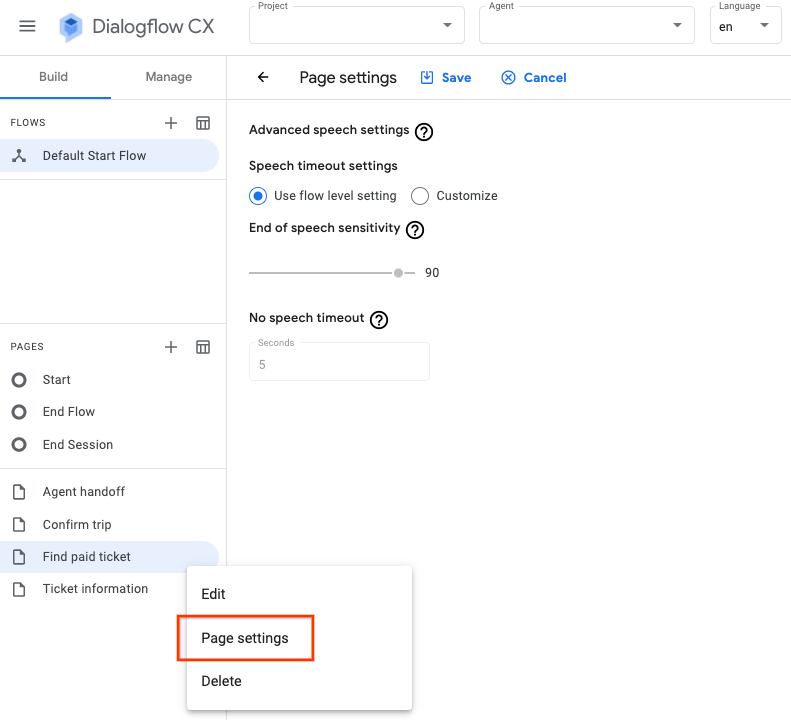Click the Dialogflow CX logo icon
Image resolution: width=791 pixels, height=720 pixels.
[71, 27]
